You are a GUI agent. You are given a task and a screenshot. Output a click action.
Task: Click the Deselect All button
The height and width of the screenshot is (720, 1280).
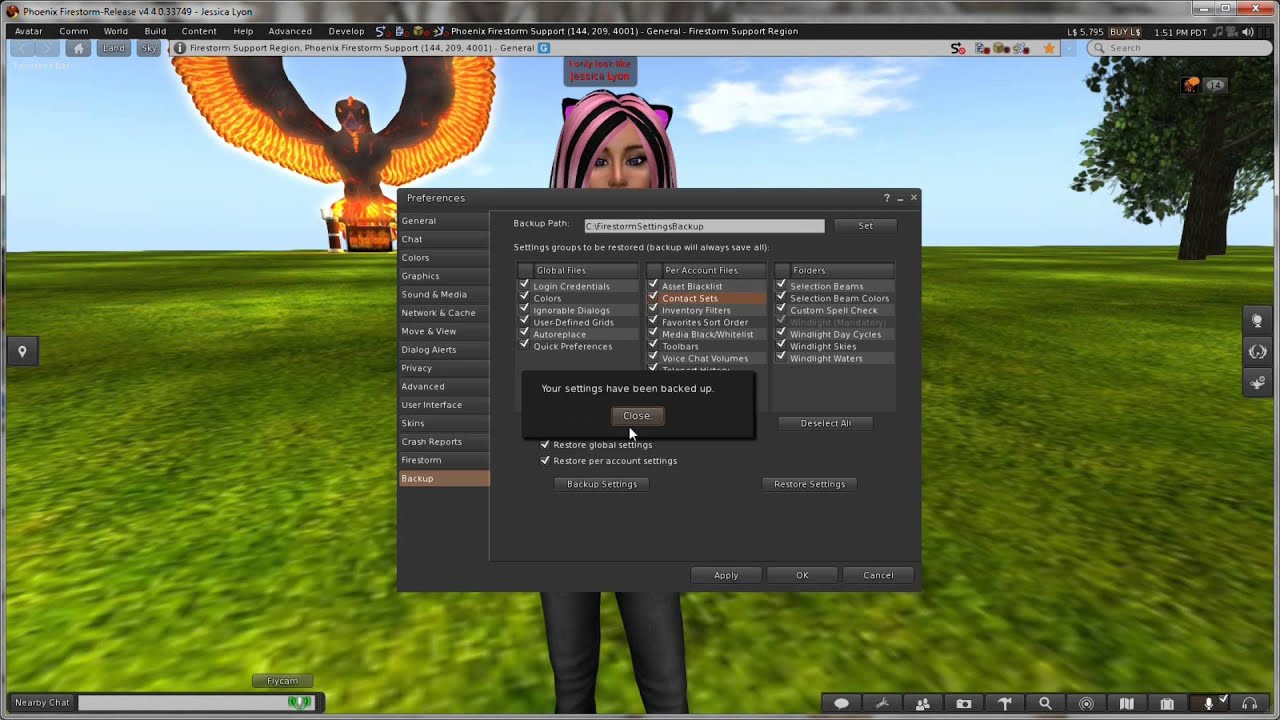coord(826,423)
